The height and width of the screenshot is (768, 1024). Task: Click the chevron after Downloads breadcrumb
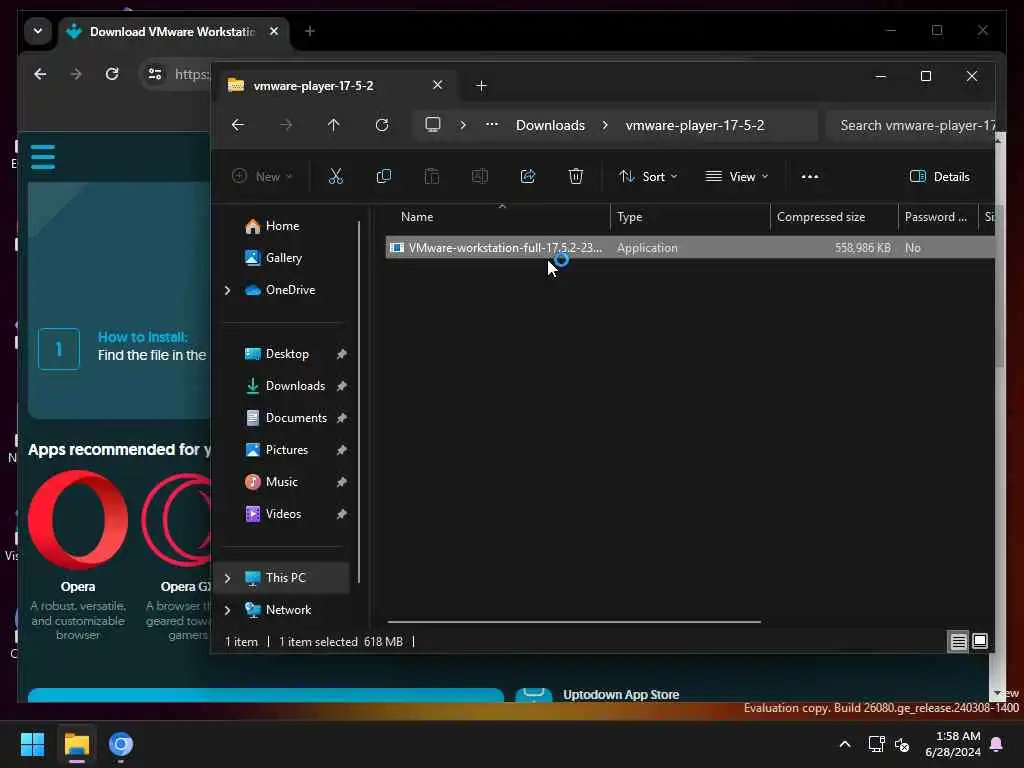(x=605, y=125)
